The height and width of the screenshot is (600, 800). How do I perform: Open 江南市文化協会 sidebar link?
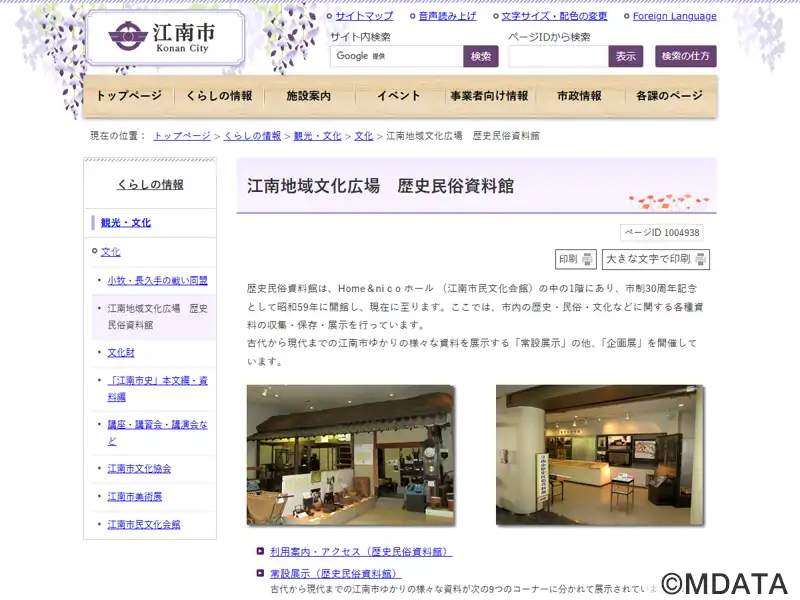click(x=139, y=468)
